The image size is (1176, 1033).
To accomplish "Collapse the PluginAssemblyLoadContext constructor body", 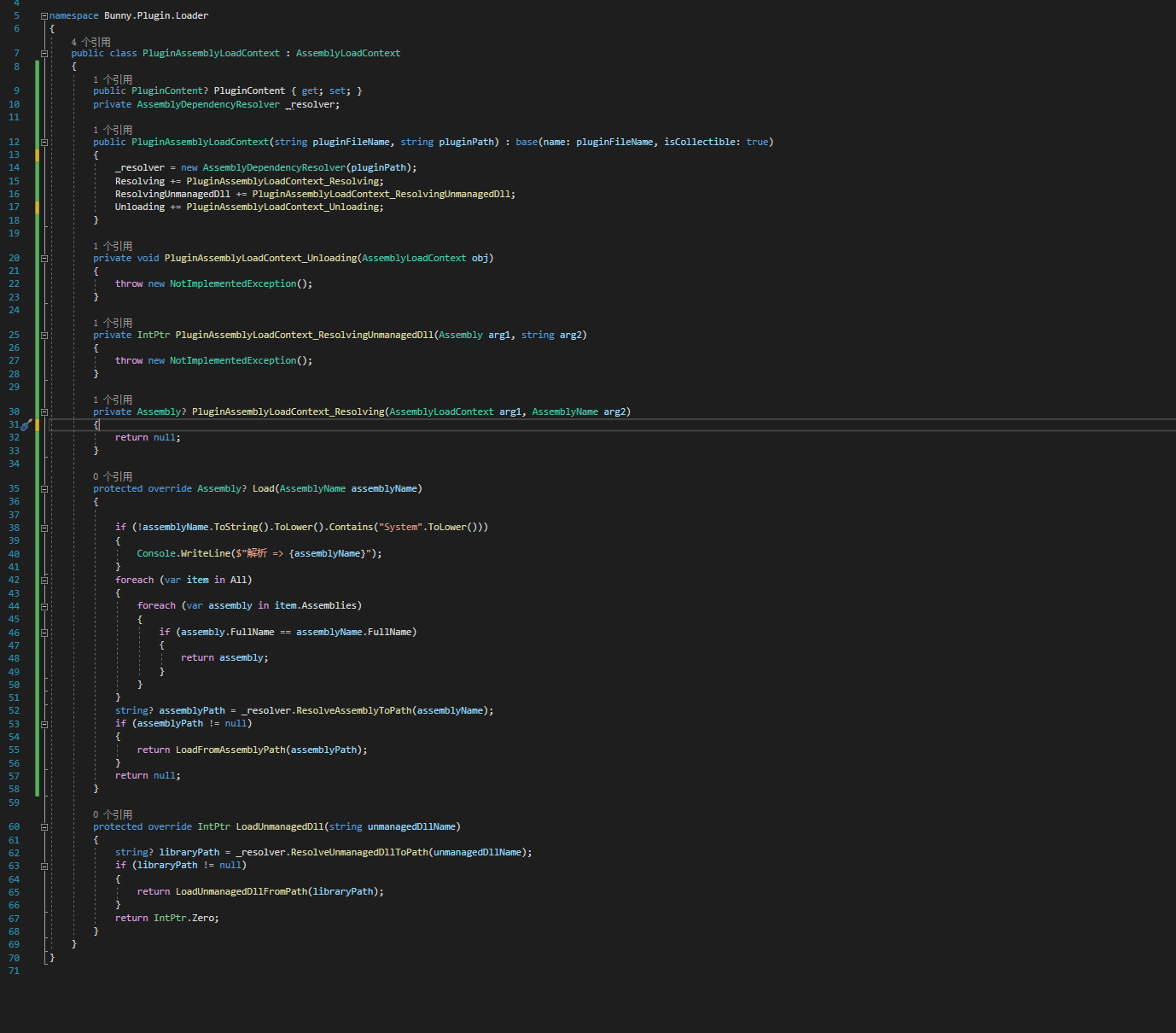I will click(44, 142).
